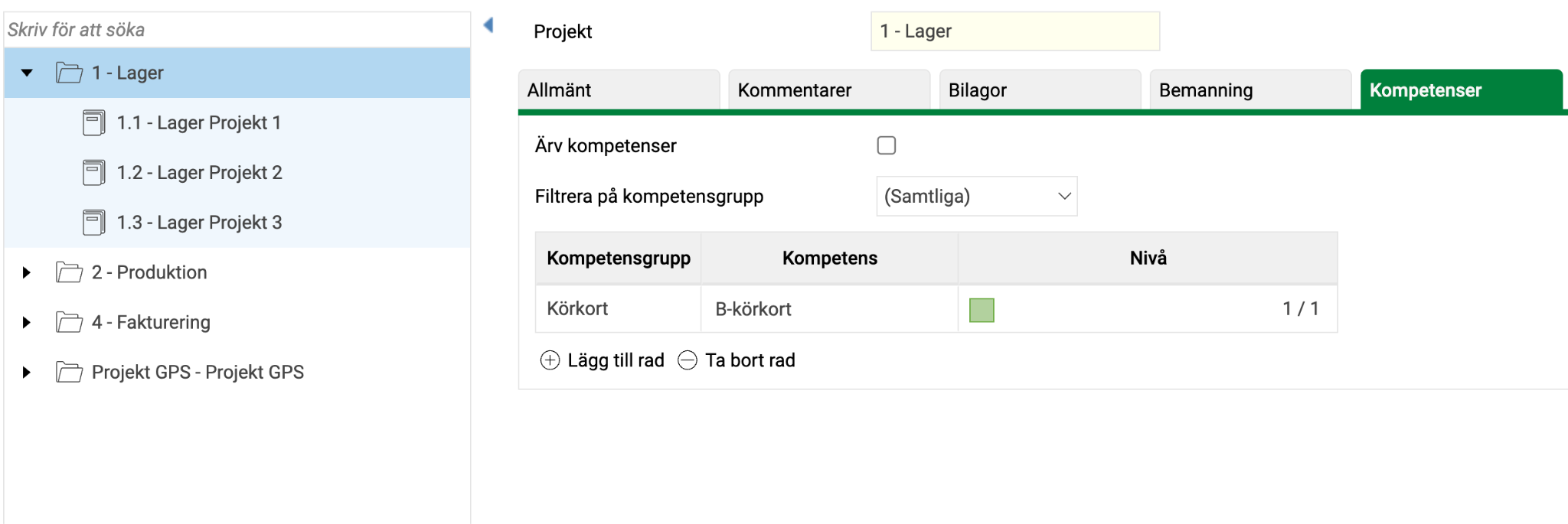Open the Kommentarer tab
Screen dimensions: 1568x524
pyautogui.click(x=829, y=90)
